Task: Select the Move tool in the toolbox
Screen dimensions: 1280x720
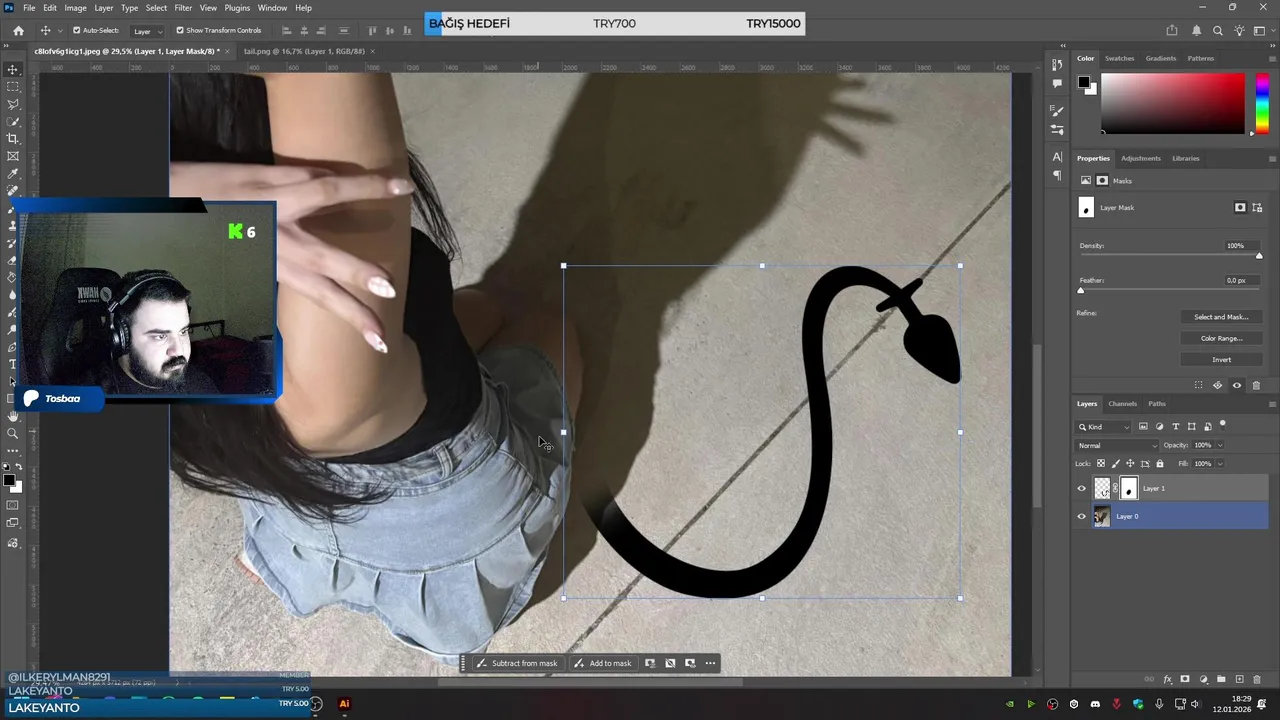Action: [x=13, y=70]
